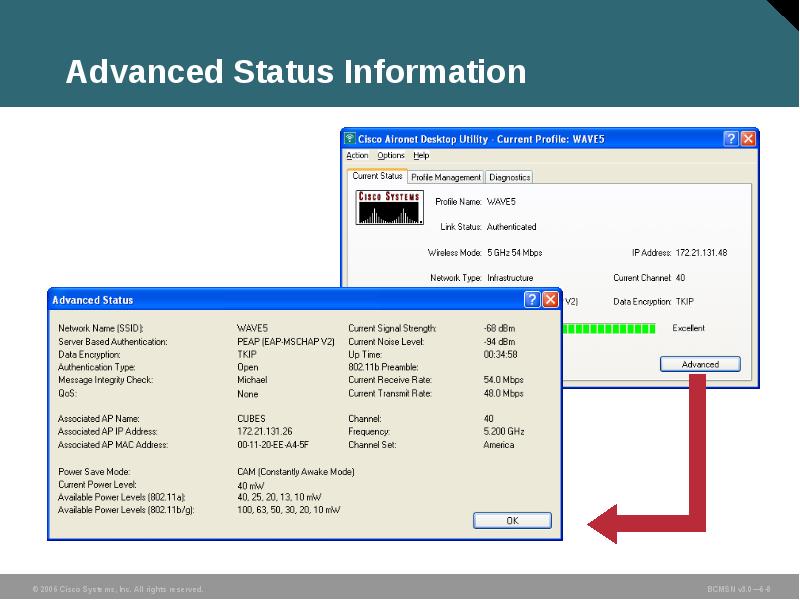The height and width of the screenshot is (600, 800).
Task: Switch to the Diagnostics tab
Action: 511,176
